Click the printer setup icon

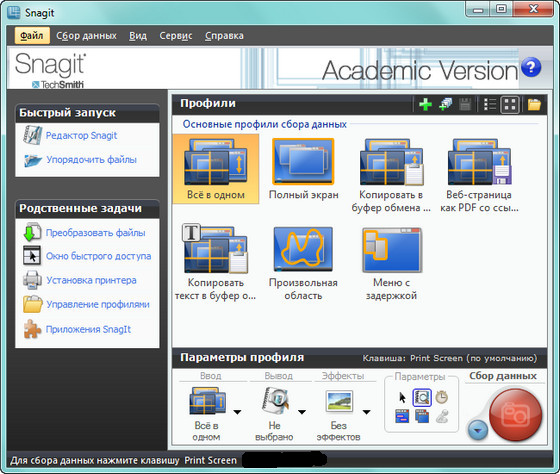32,280
